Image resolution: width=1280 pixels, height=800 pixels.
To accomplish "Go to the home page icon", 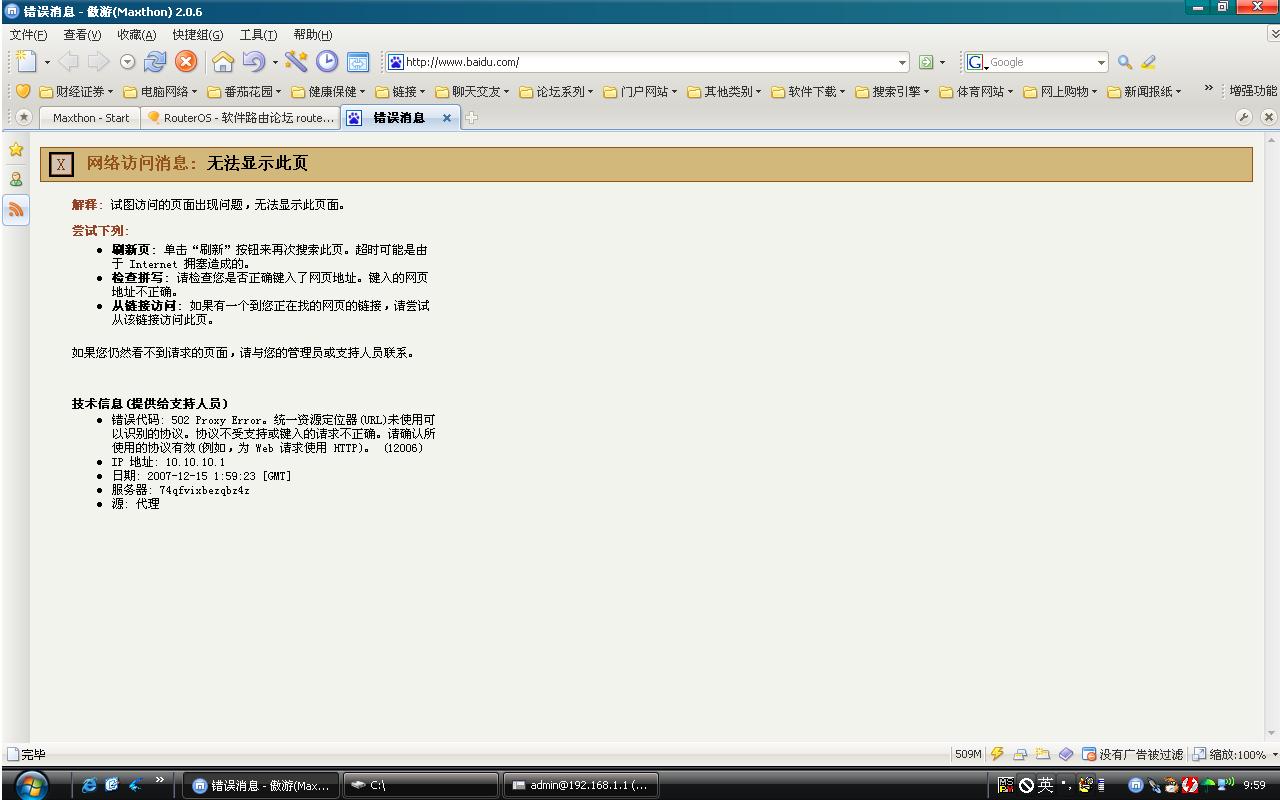I will [x=222, y=62].
